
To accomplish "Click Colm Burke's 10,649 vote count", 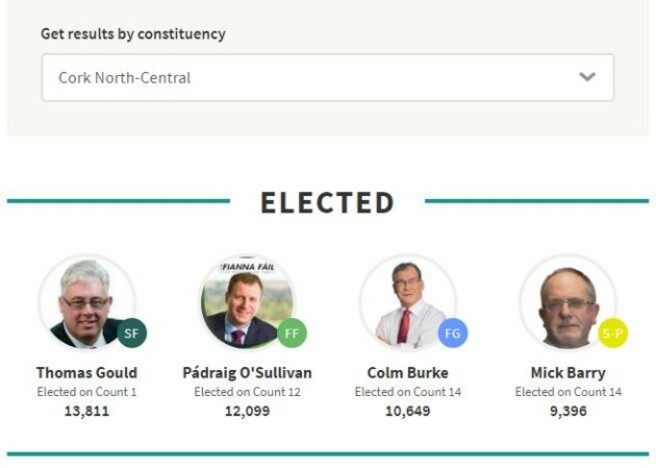I will point(408,411).
